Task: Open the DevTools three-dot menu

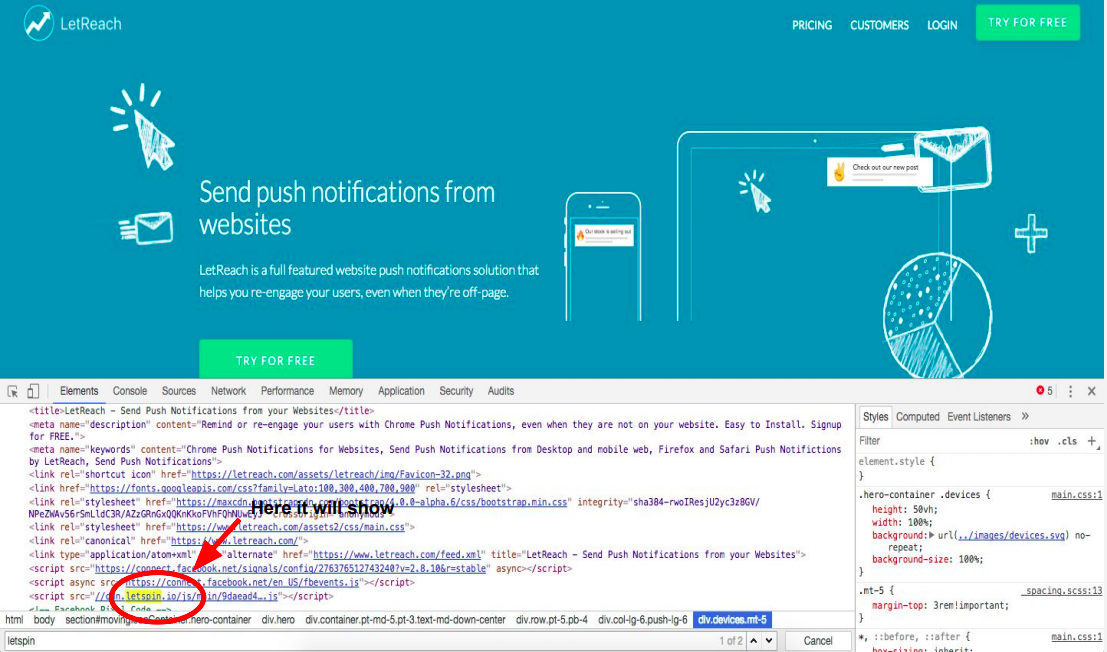Action: click(1070, 391)
